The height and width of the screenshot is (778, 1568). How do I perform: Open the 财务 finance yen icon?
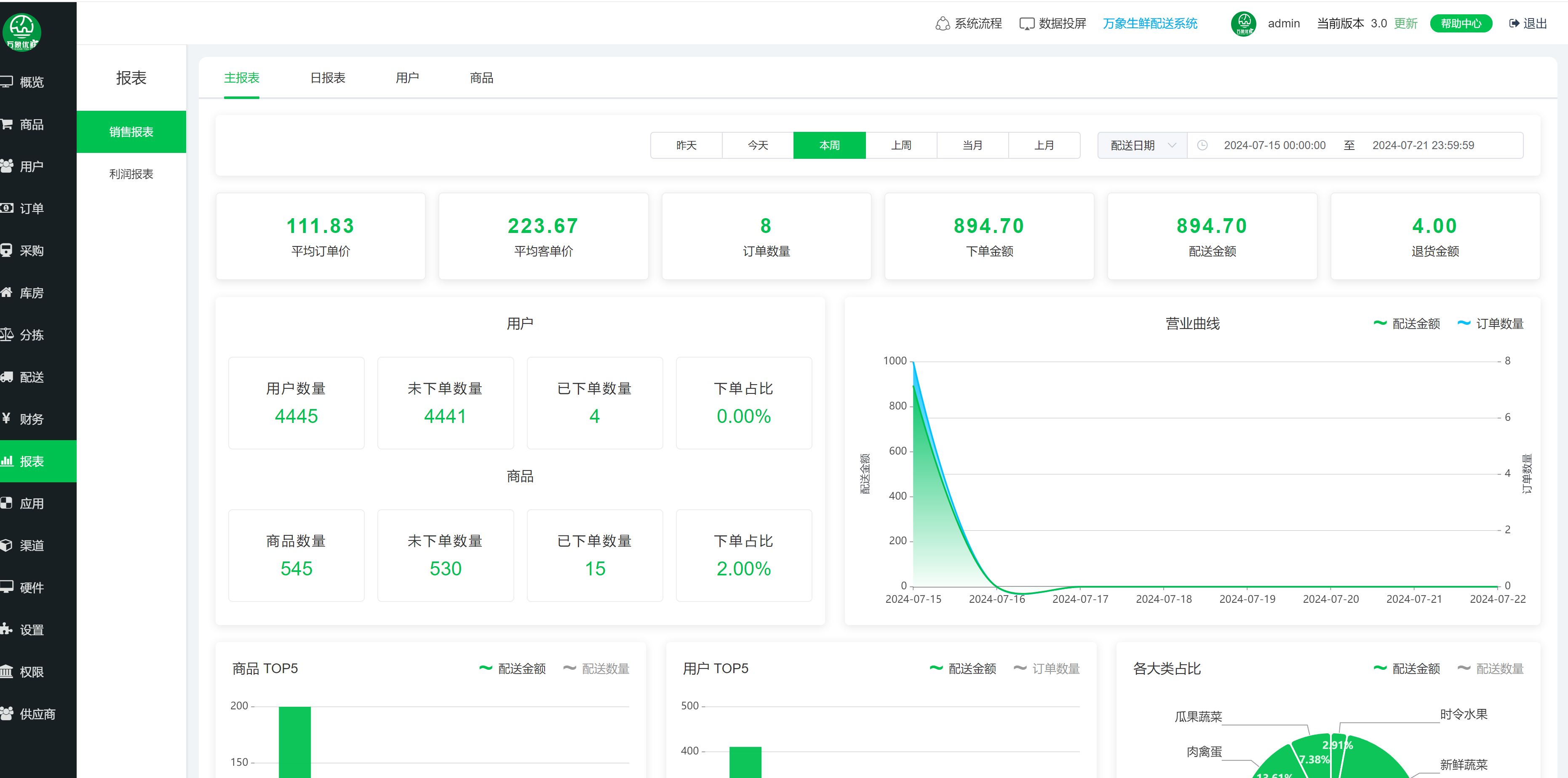click(6, 419)
